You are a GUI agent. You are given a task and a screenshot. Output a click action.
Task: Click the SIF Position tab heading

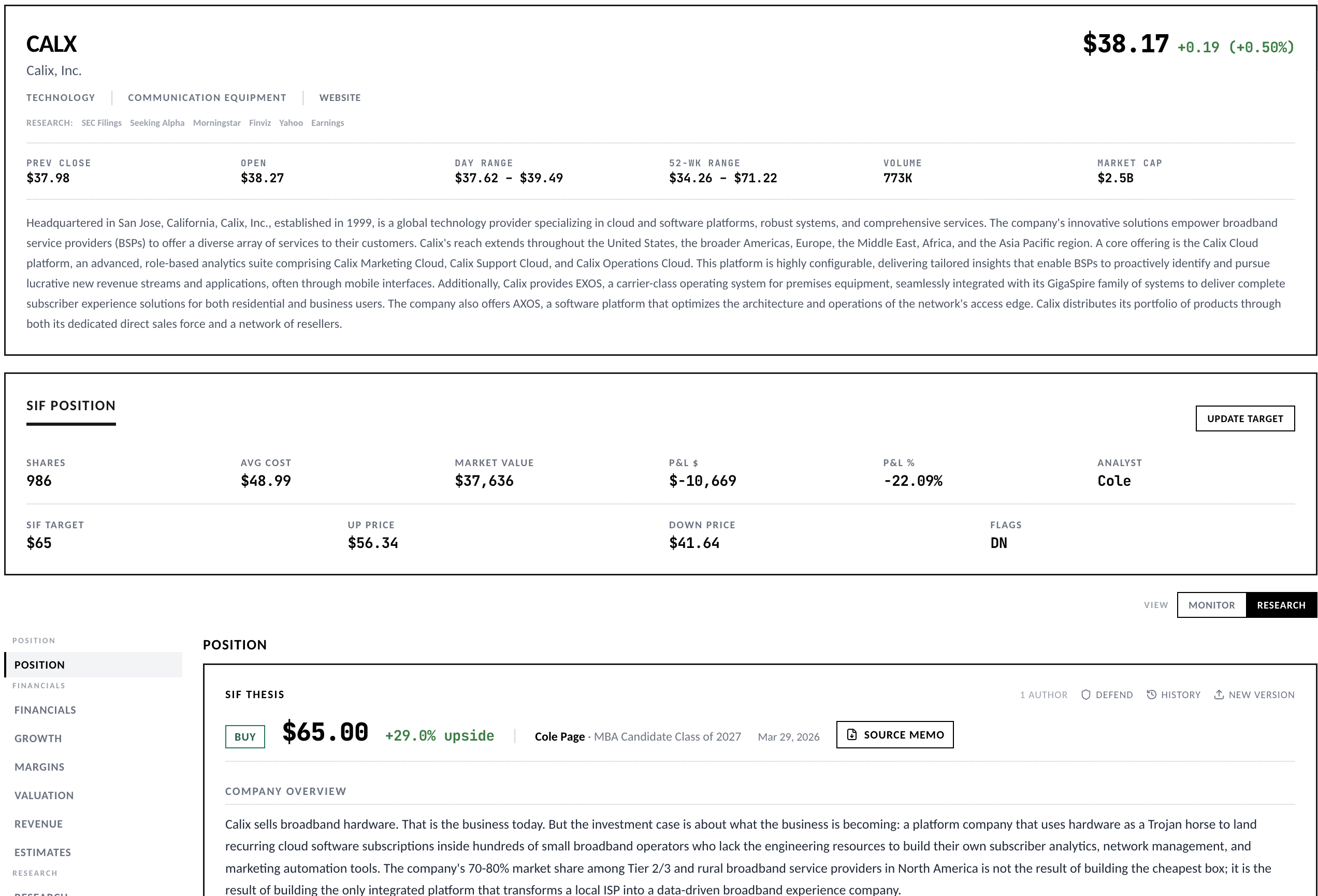click(71, 406)
